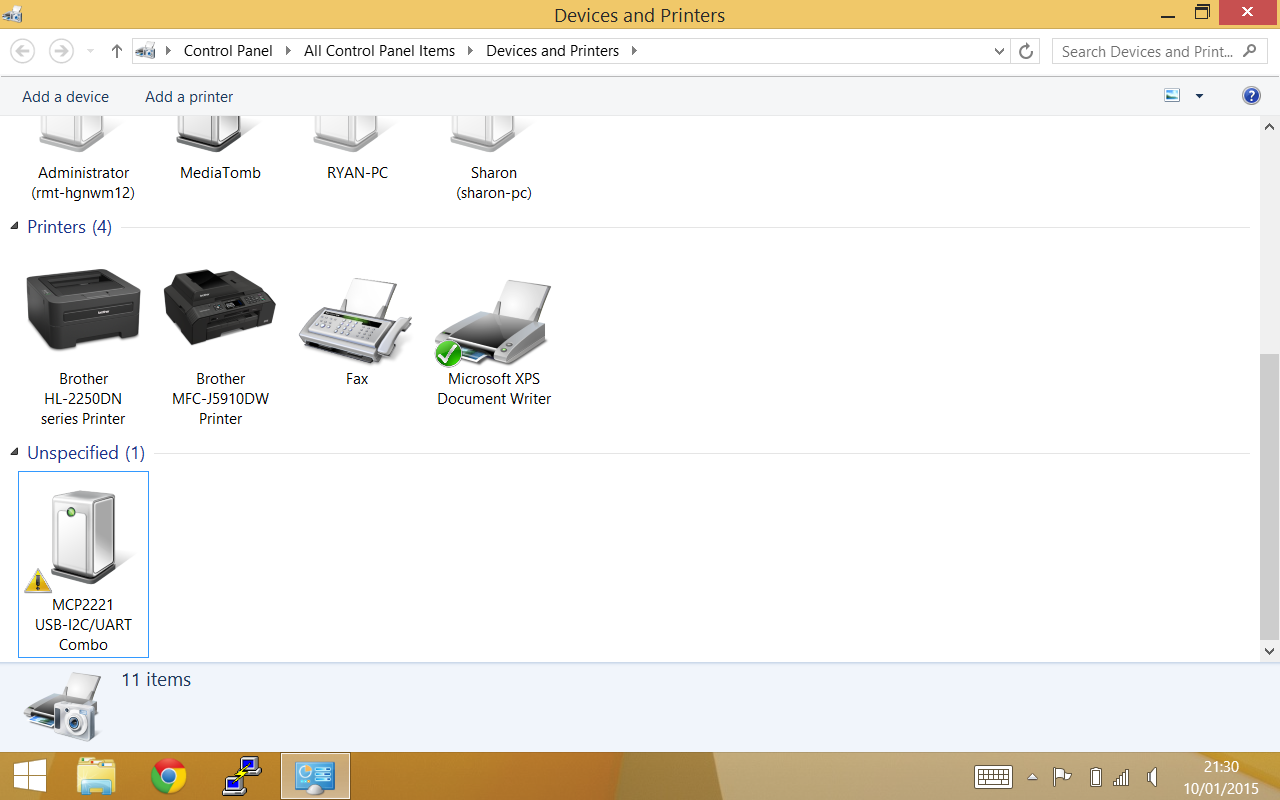Open Google Chrome from the taskbar
Screen dimensions: 1280x800
click(x=169, y=776)
